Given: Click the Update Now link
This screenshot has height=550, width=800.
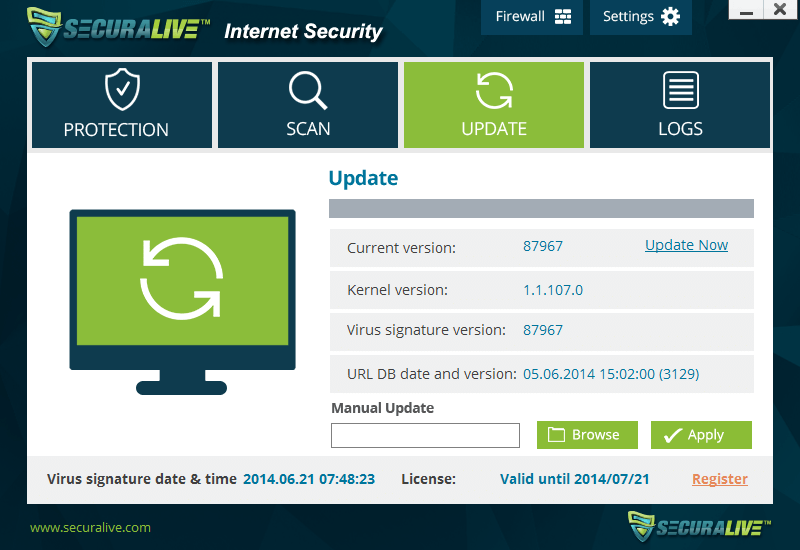Looking at the screenshot, I should pos(686,245).
